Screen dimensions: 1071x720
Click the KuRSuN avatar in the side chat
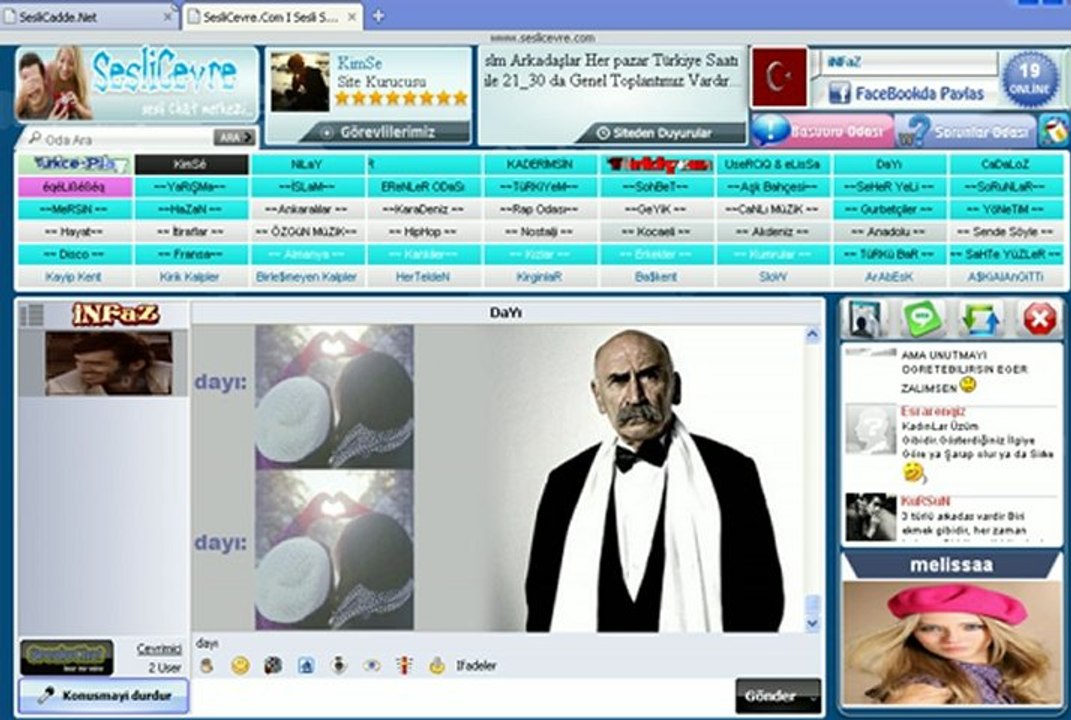tap(870, 516)
